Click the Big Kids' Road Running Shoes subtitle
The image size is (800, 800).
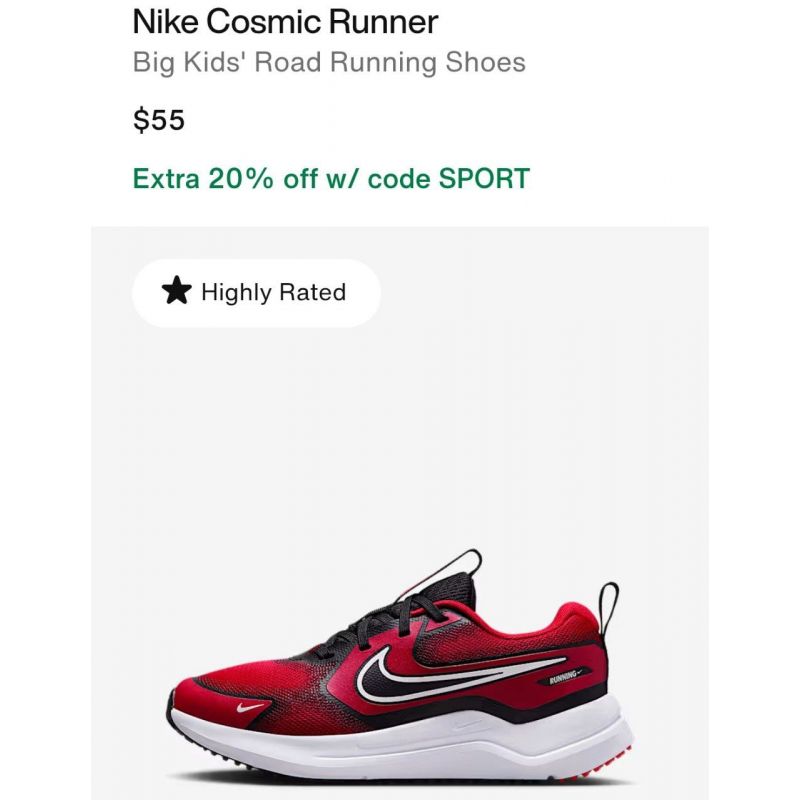329,62
